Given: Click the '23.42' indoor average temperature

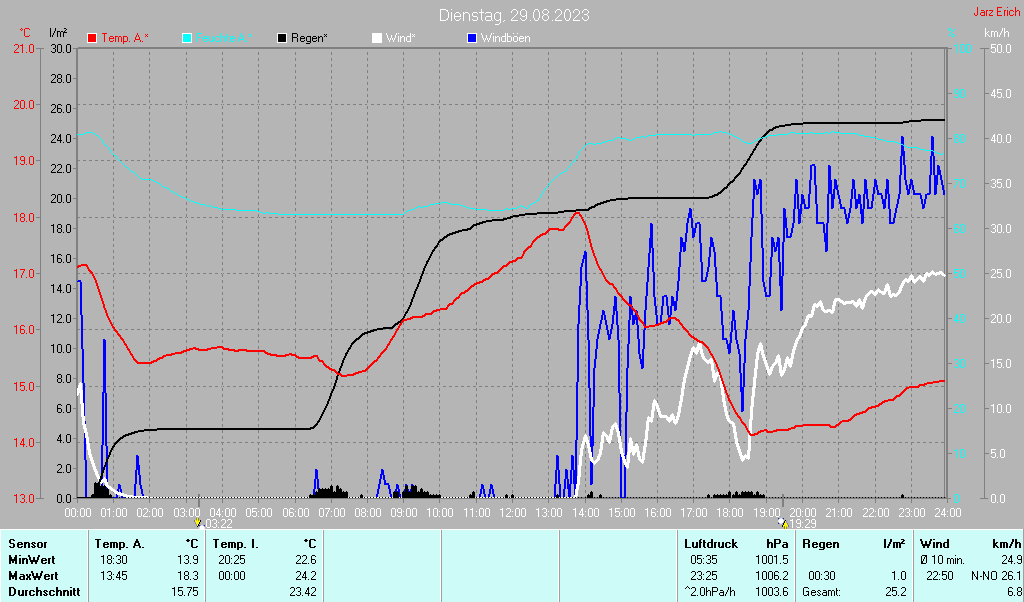Looking at the screenshot, I should (x=303, y=592).
